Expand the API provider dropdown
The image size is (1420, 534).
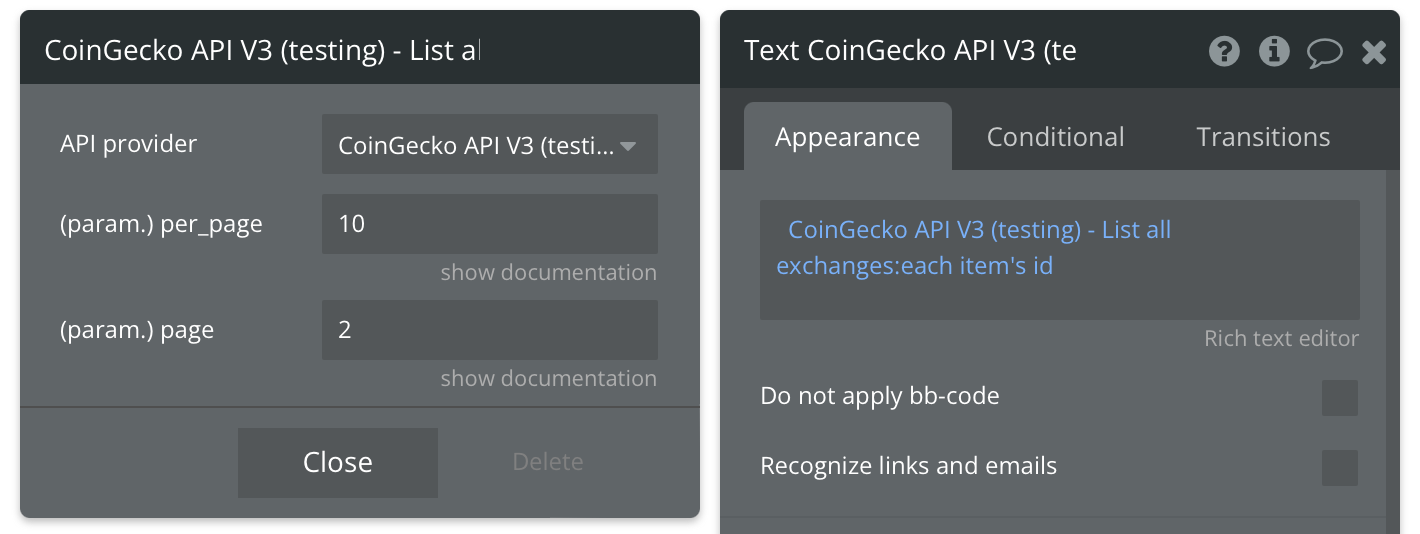pyautogui.click(x=490, y=145)
